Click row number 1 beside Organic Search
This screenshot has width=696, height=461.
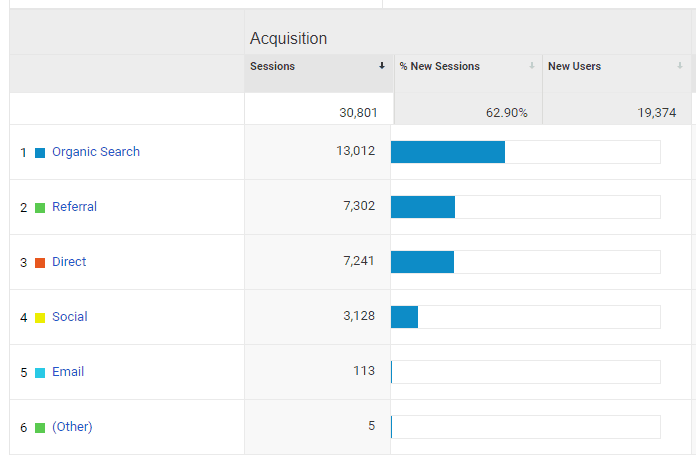point(24,153)
